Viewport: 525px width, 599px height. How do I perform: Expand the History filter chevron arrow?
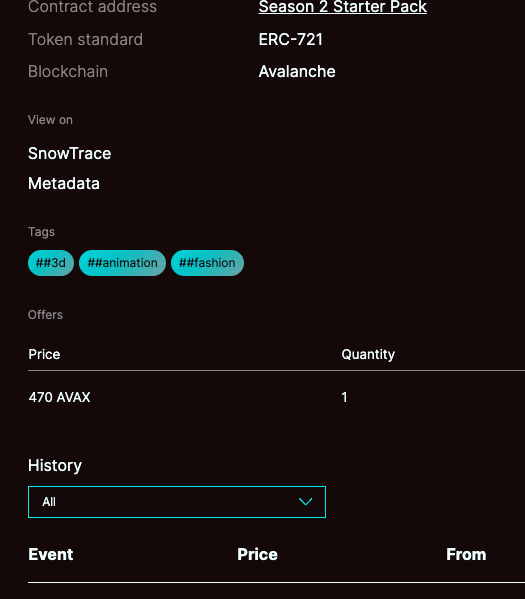coord(305,502)
